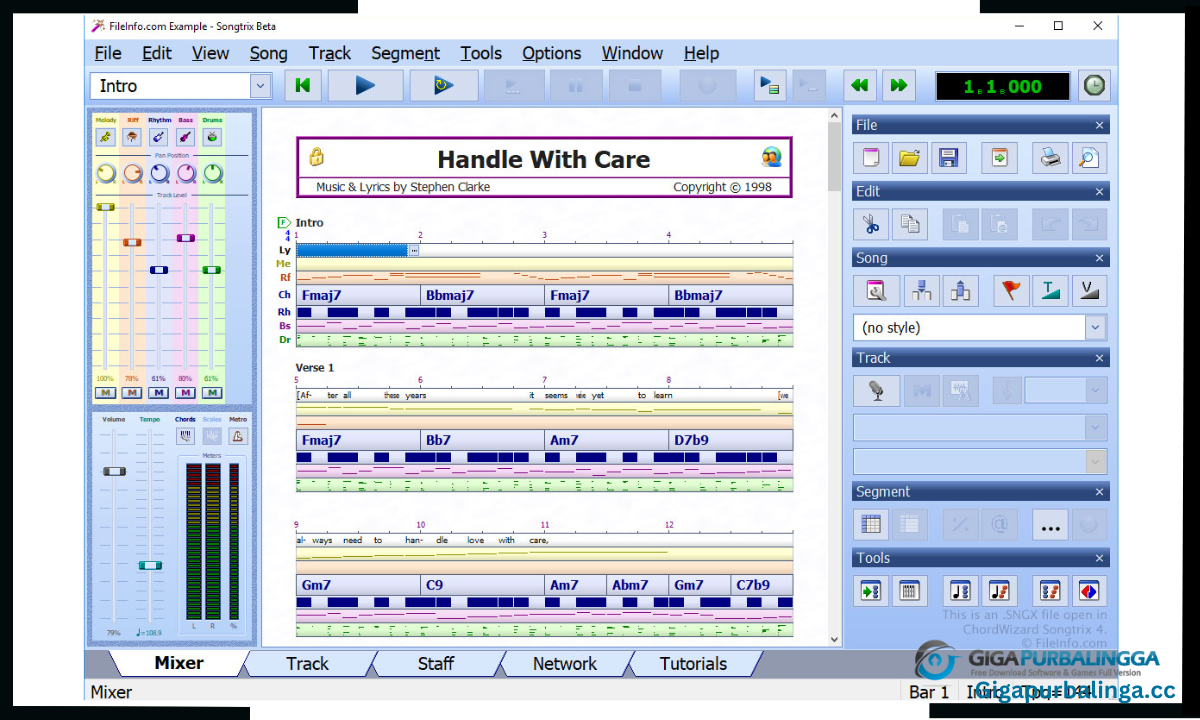1200x720 pixels.
Task: Toggle the Chords button in mixer
Action: coord(185,436)
